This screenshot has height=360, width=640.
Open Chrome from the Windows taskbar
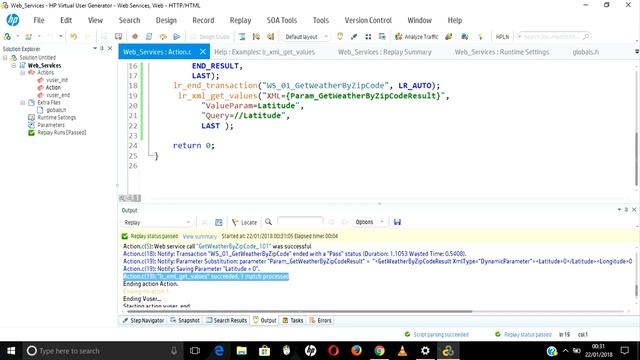pyautogui.click(x=379, y=351)
